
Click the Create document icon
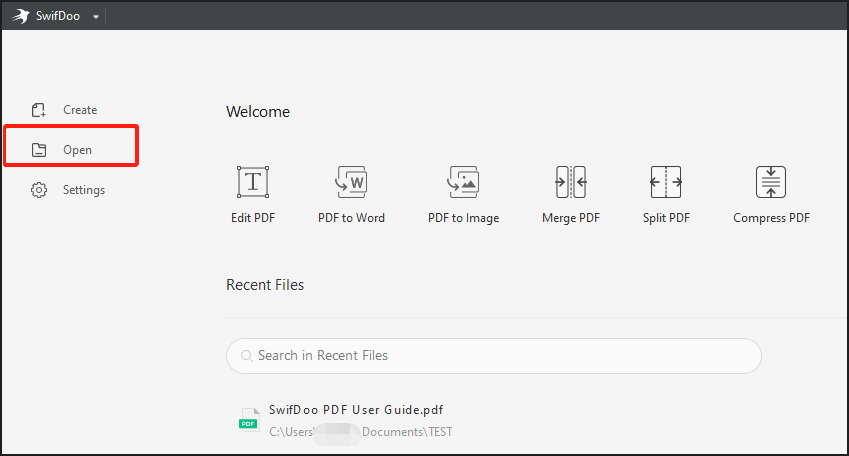(38, 110)
